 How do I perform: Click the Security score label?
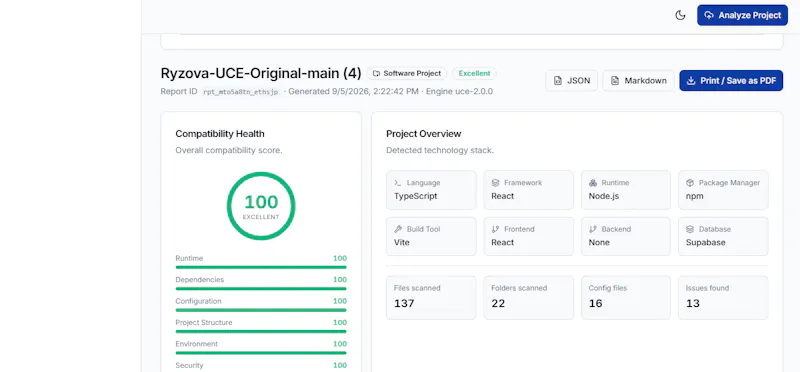tap(189, 365)
